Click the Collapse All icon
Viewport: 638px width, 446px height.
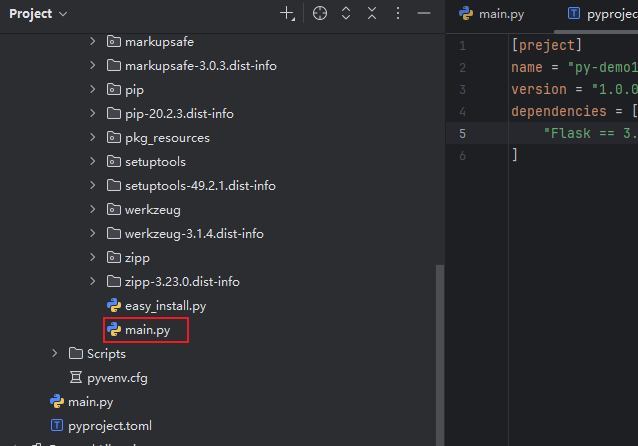pyautogui.click(x=372, y=14)
